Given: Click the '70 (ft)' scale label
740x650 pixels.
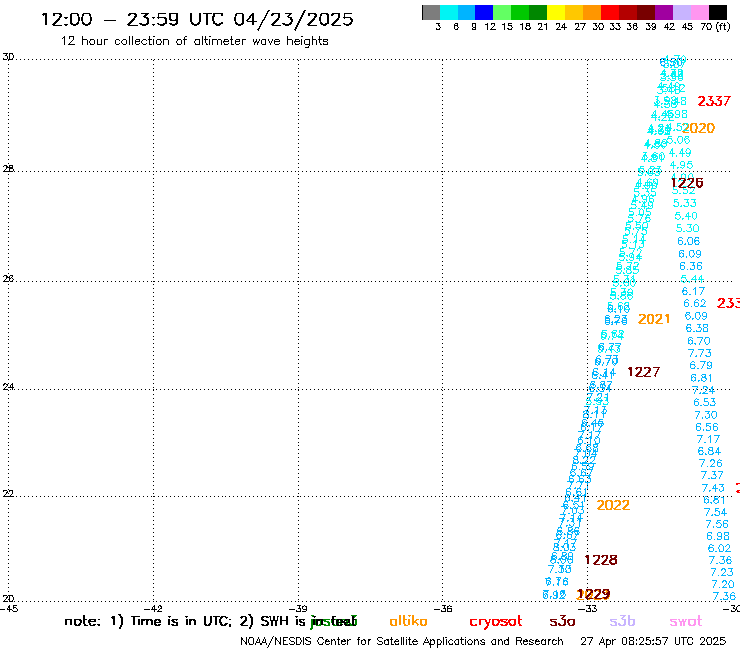Looking at the screenshot, I should pos(715,27).
